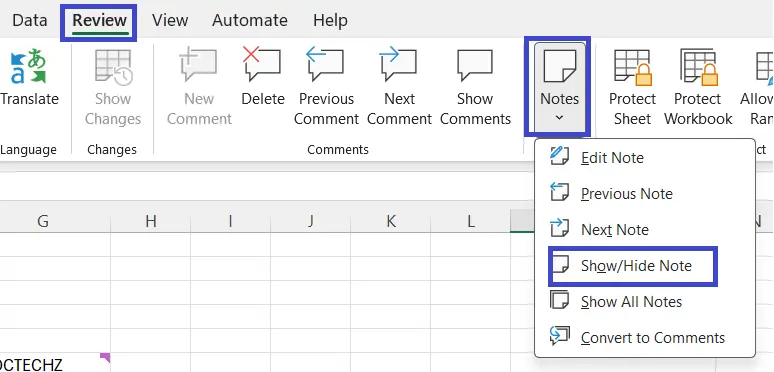The width and height of the screenshot is (774, 372).
Task: Choose Convert to Comments entry
Action: click(645, 337)
